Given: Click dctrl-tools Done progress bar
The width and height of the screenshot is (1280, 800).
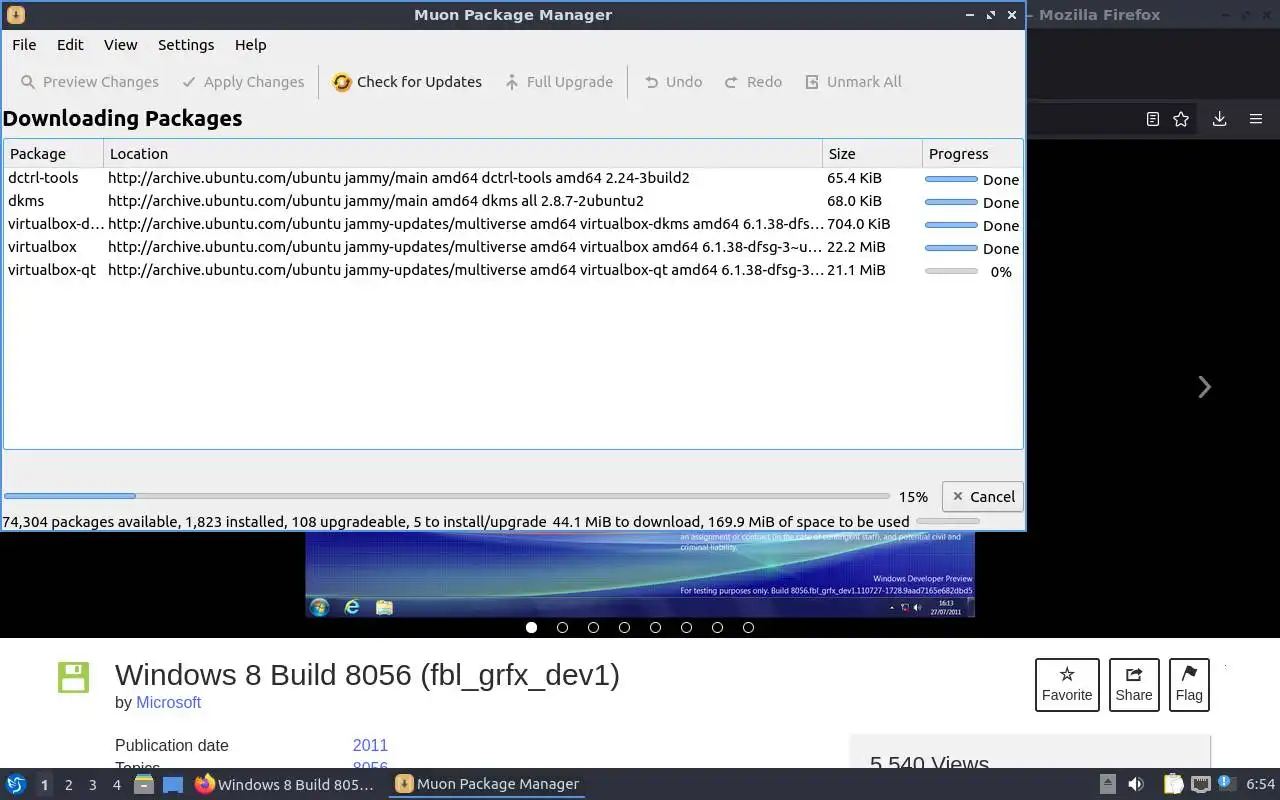Looking at the screenshot, I should point(951,179).
